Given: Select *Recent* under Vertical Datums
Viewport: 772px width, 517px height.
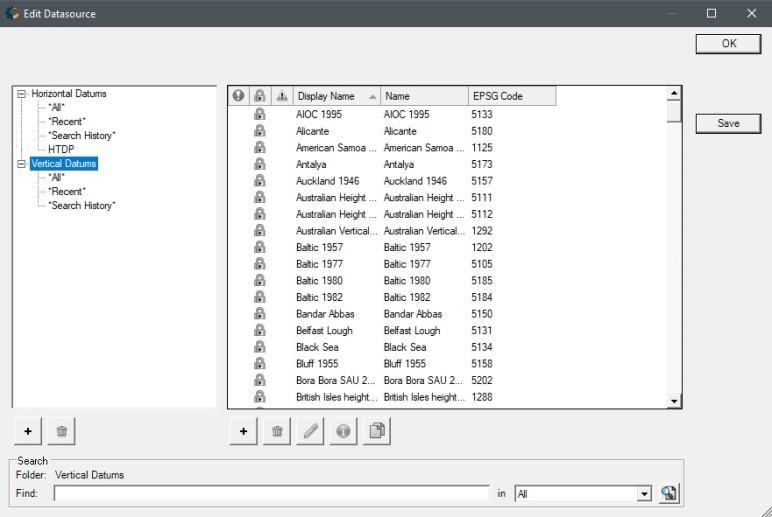Looking at the screenshot, I should pyautogui.click(x=67, y=191).
